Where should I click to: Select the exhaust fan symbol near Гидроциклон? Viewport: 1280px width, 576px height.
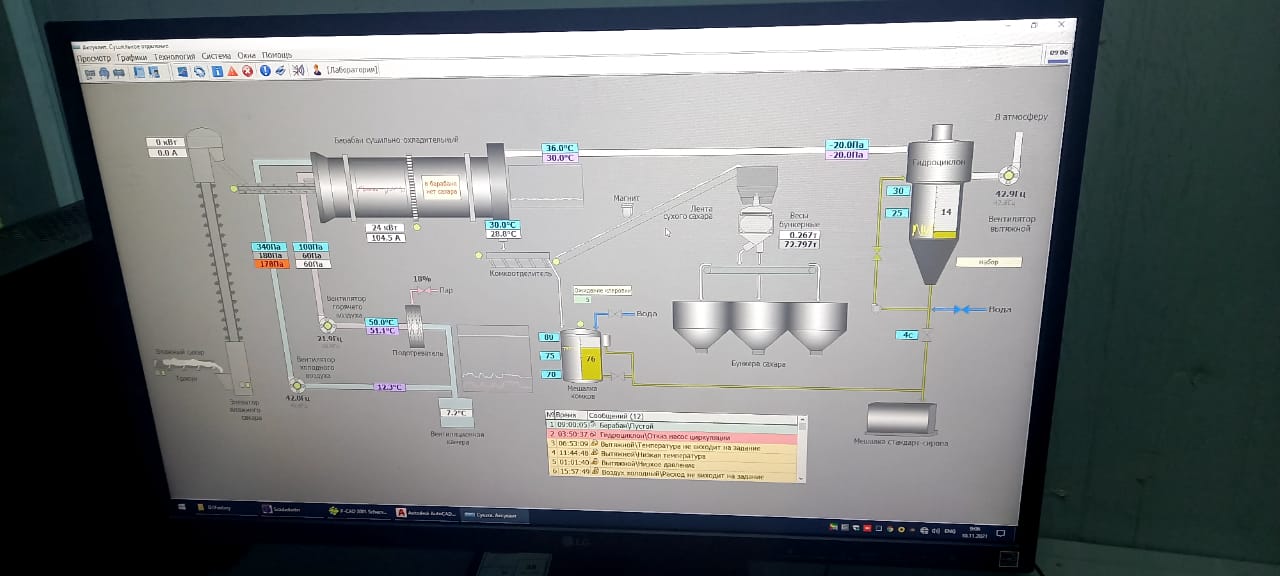pyautogui.click(x=1007, y=176)
